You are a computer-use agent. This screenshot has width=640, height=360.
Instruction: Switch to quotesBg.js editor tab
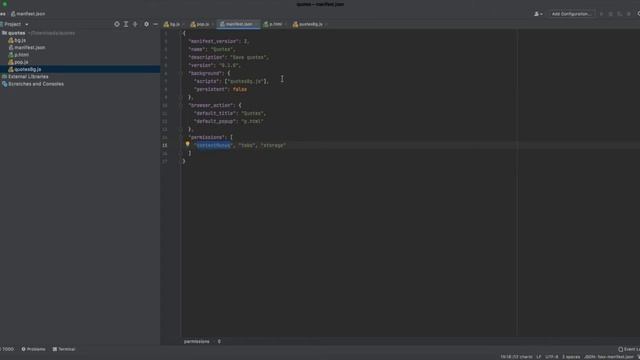(310, 24)
